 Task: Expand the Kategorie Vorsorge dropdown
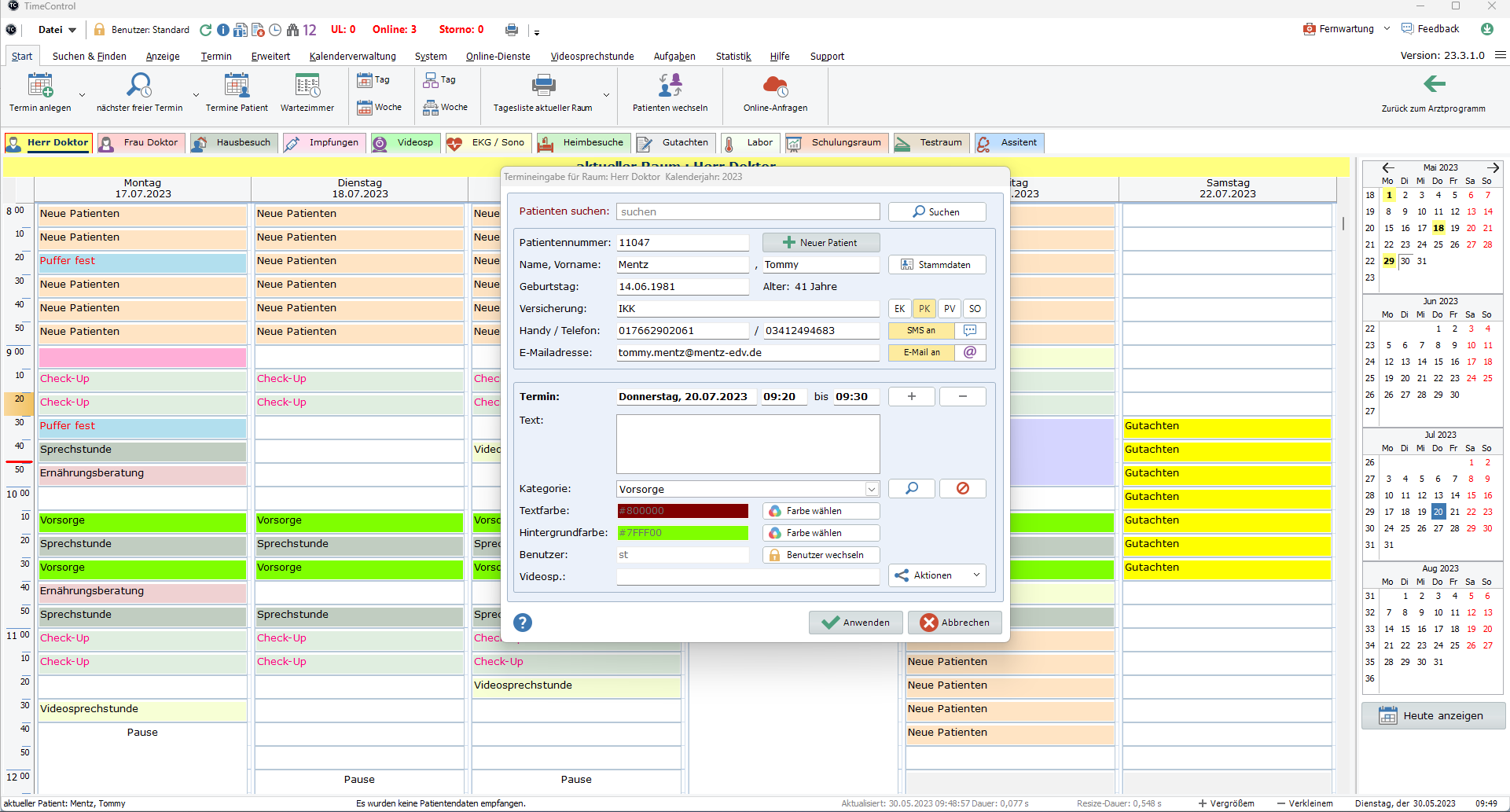click(872, 489)
